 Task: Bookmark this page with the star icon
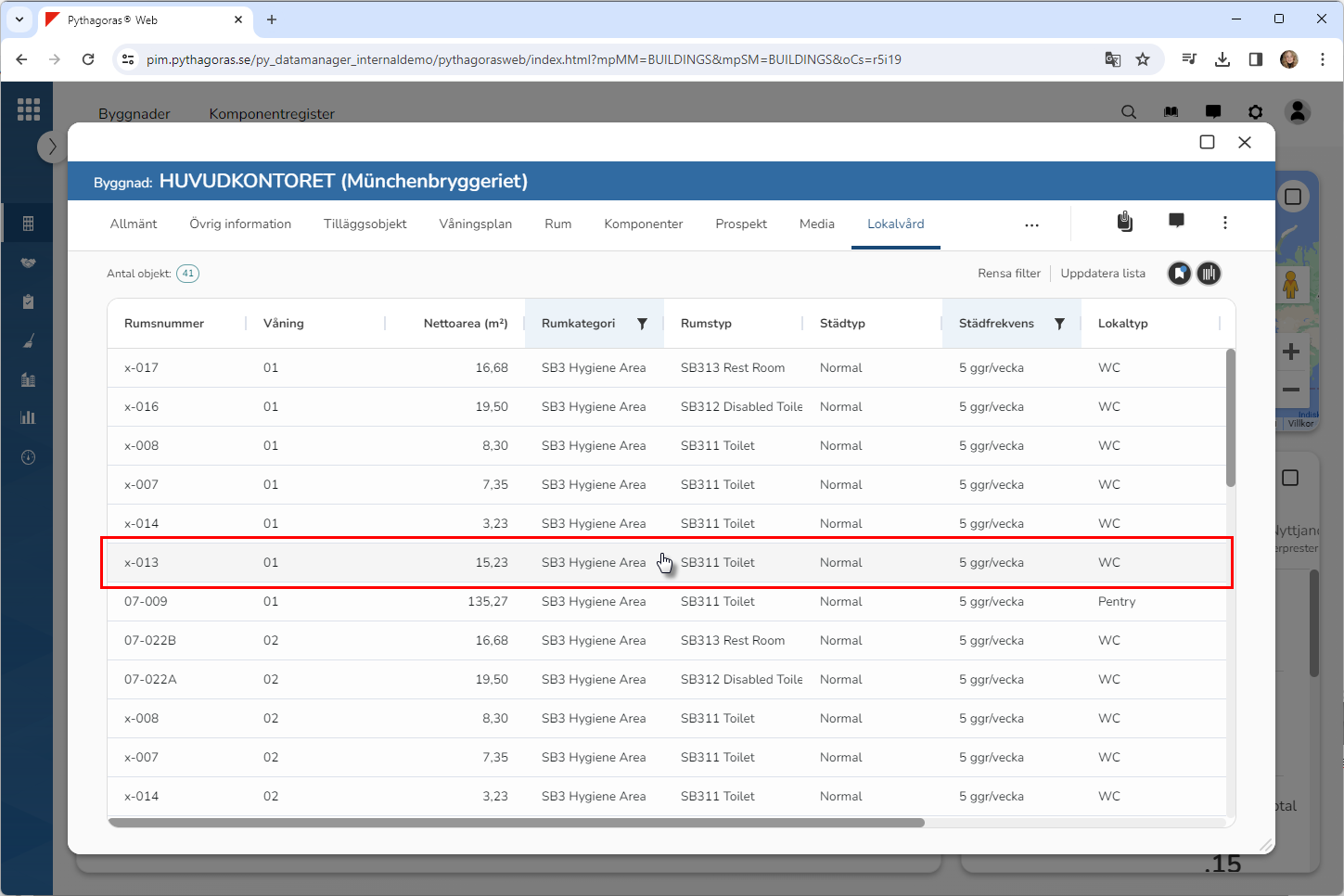pos(1143,59)
